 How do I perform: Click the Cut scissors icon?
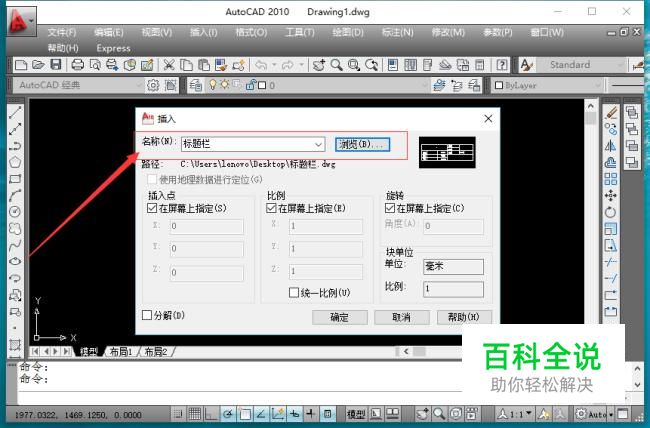point(169,65)
